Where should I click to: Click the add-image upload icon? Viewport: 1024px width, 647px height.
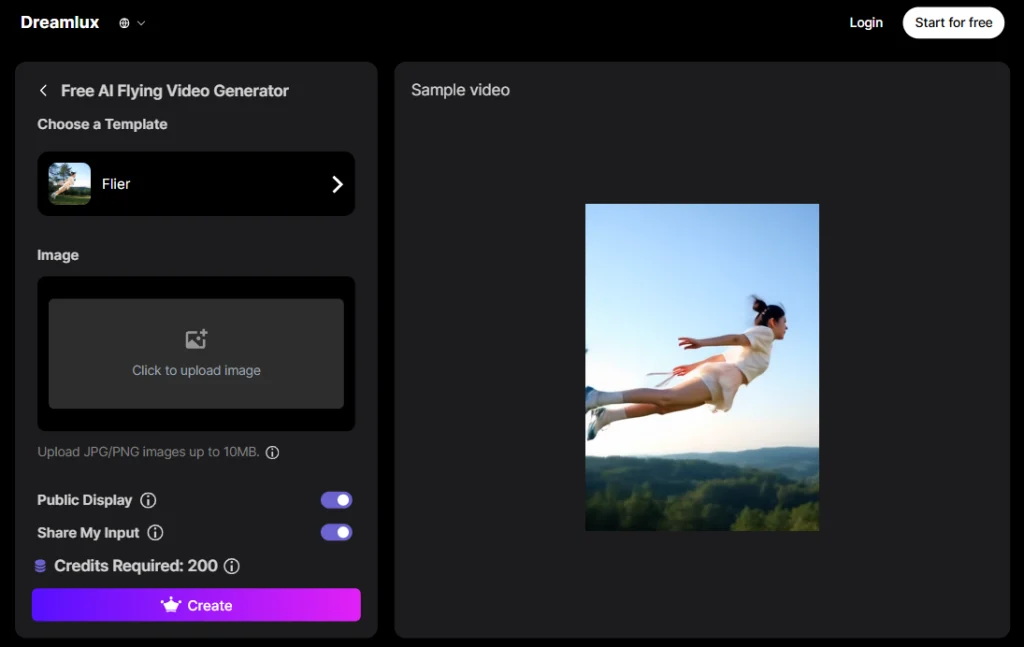click(x=196, y=340)
